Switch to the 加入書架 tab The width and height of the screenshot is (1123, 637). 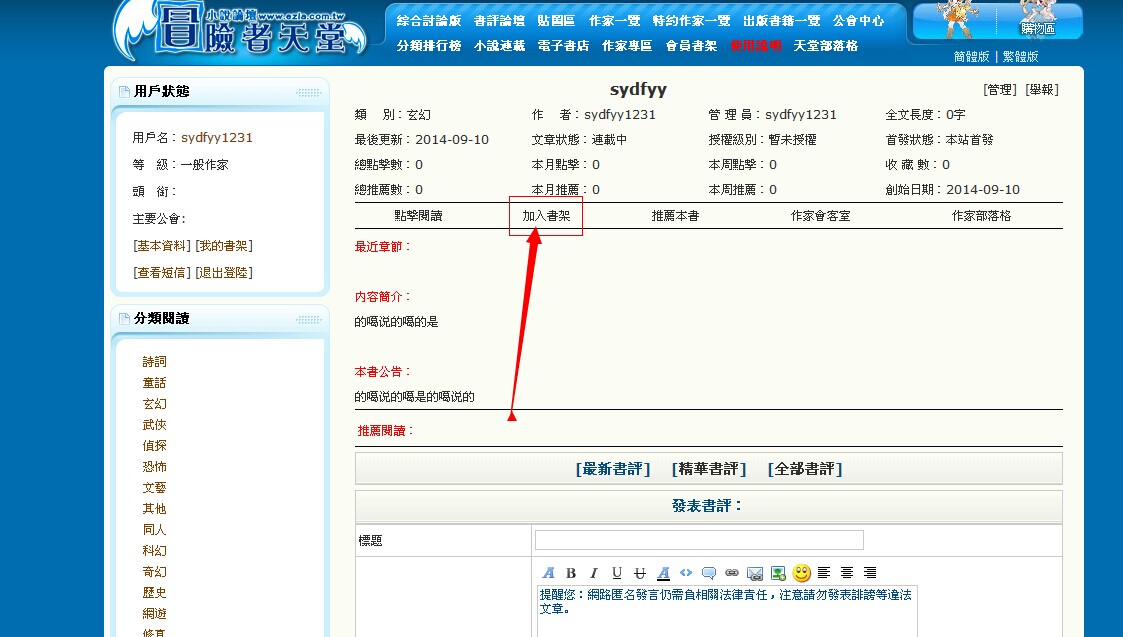click(545, 215)
